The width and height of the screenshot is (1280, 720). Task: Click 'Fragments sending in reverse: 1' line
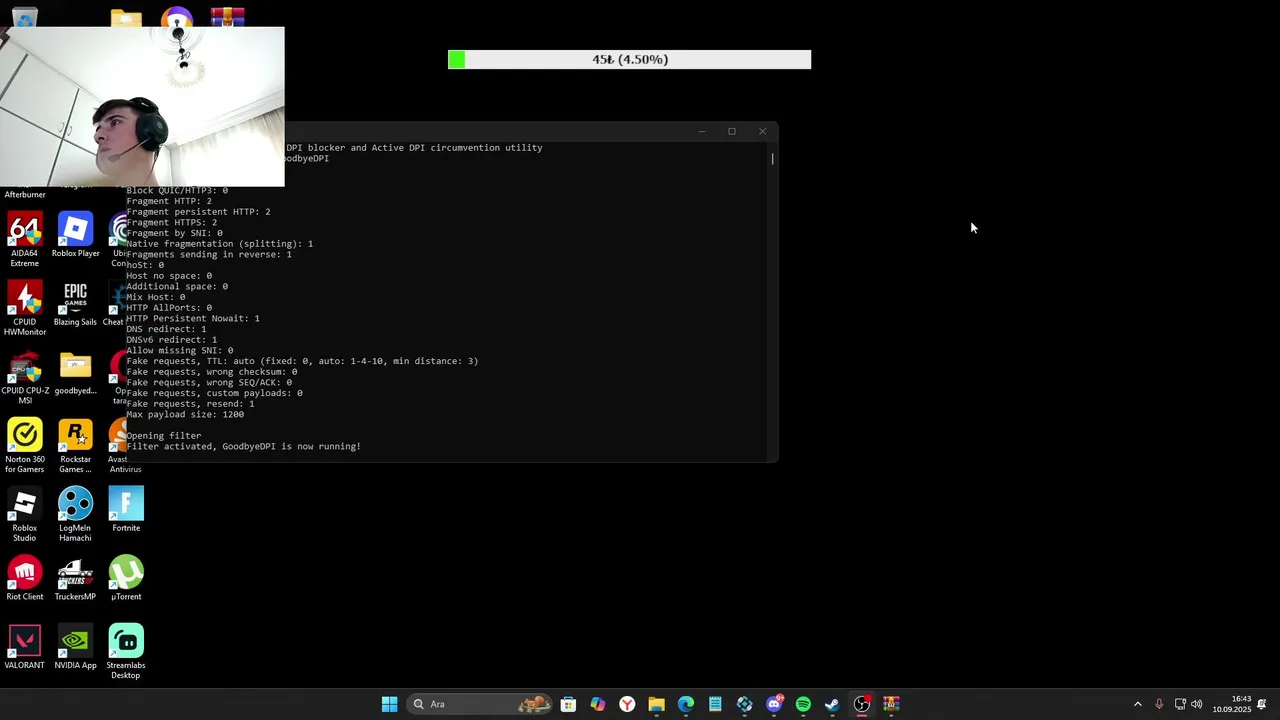209,254
